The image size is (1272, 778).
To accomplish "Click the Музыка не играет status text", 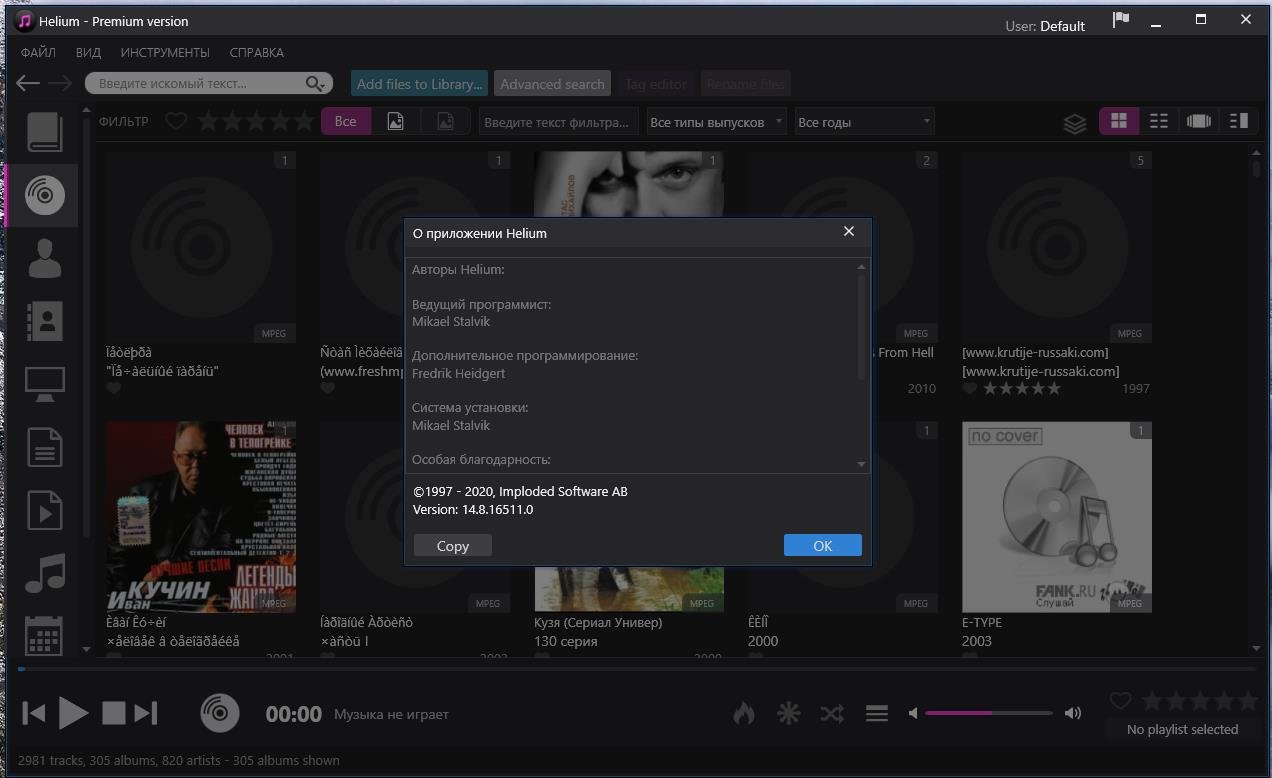I will [x=391, y=714].
